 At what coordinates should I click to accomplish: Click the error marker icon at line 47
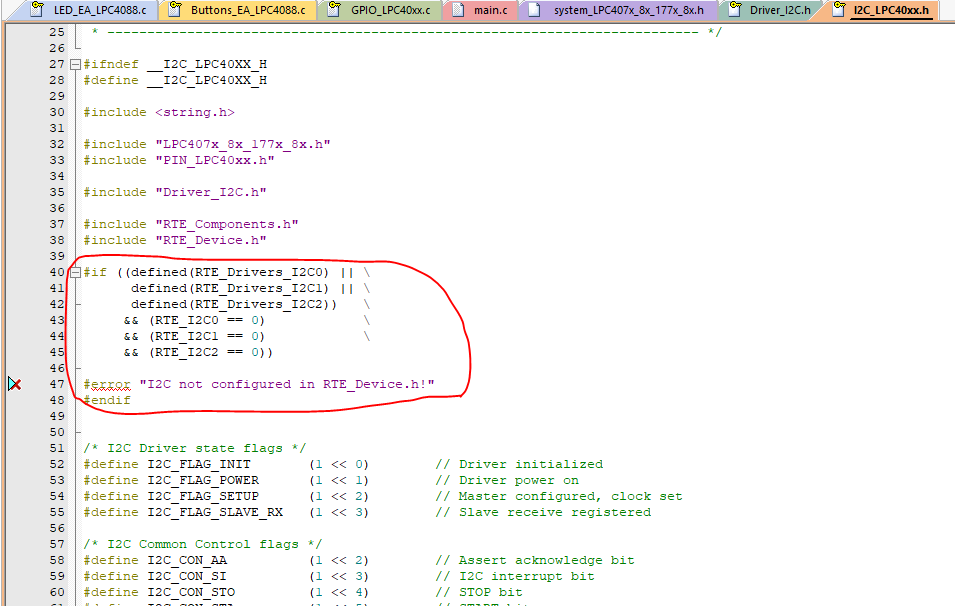click(x=15, y=384)
